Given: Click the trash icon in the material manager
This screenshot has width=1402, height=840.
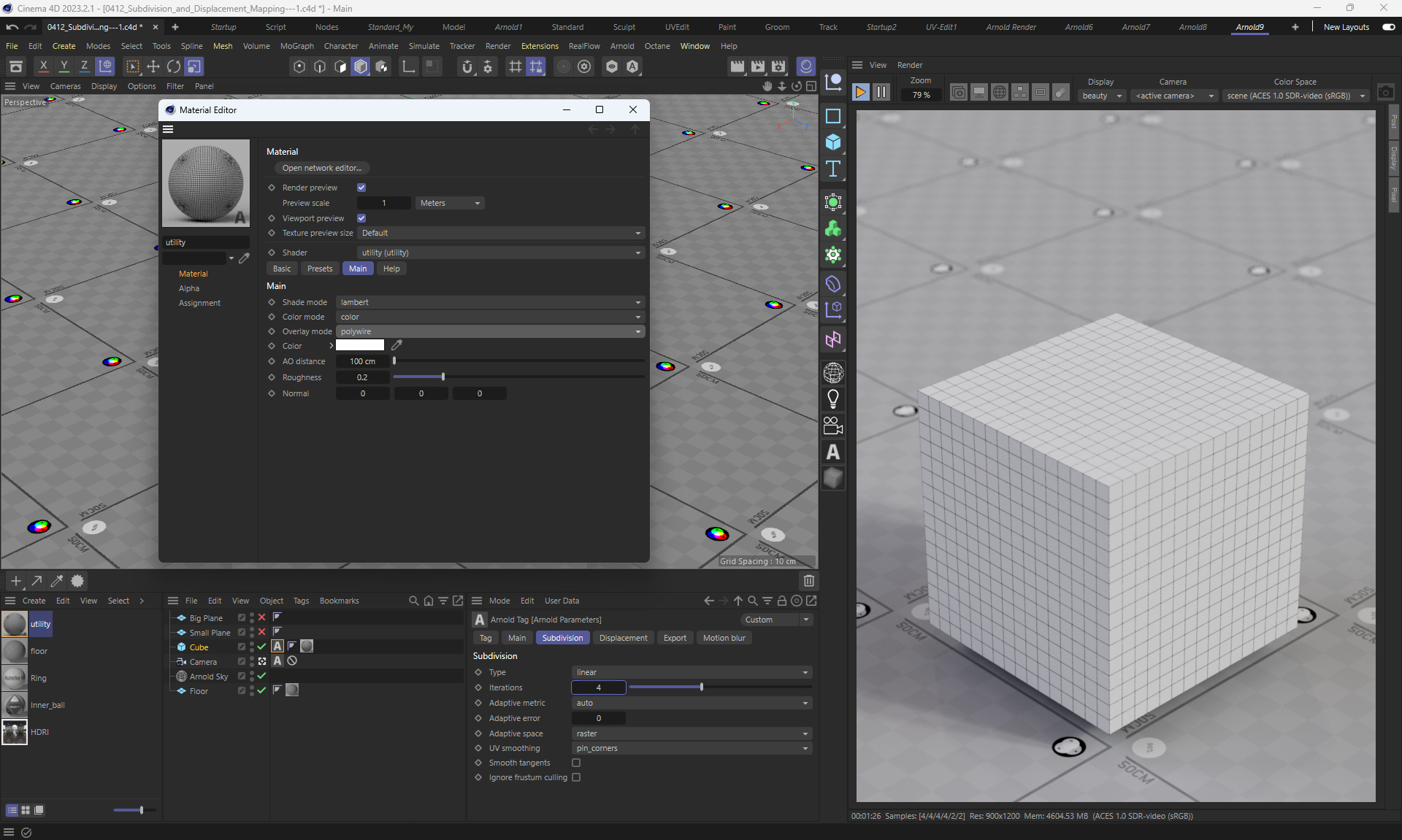Looking at the screenshot, I should [808, 581].
